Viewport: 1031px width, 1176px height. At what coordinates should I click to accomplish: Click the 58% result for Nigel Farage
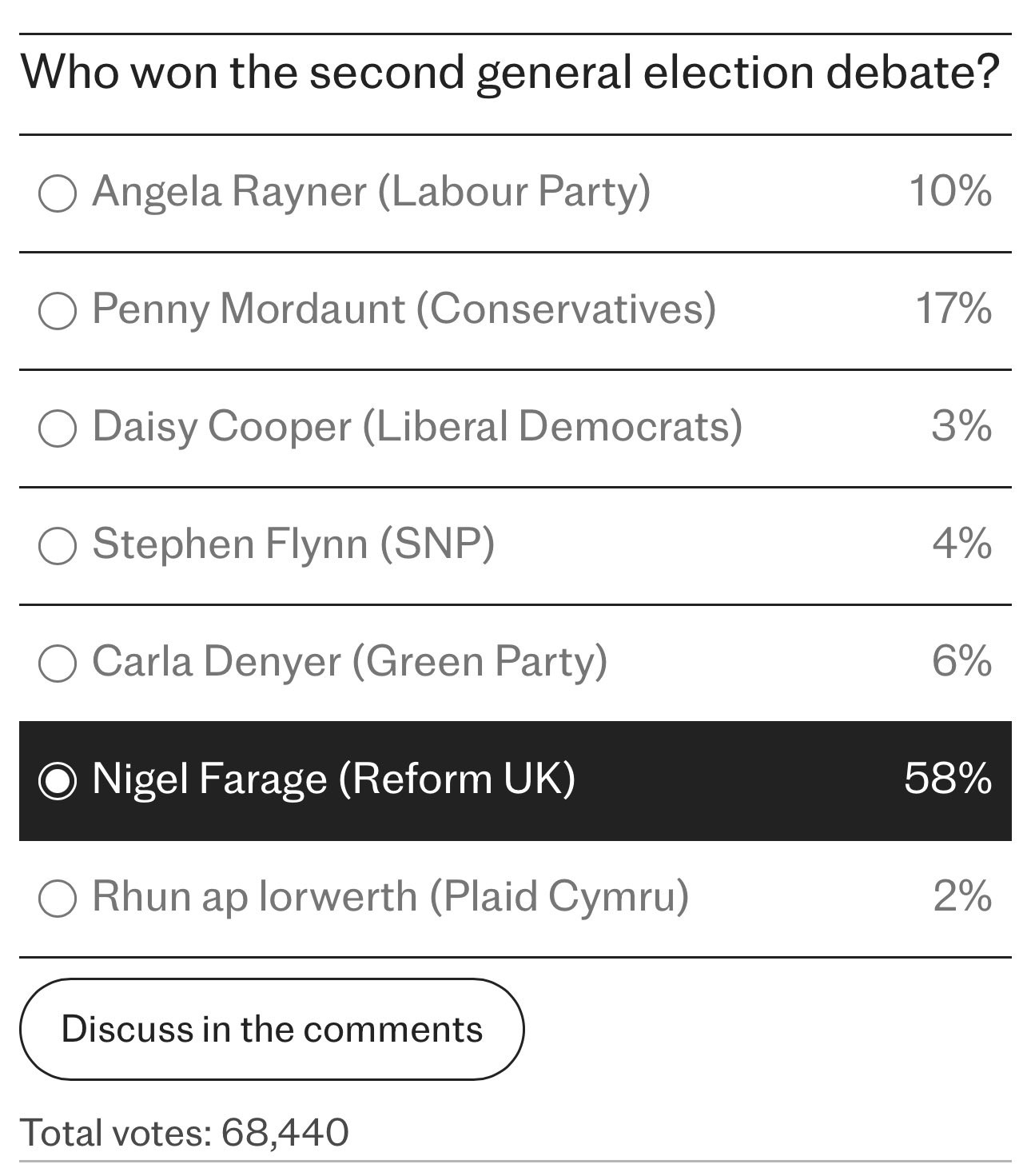click(x=948, y=779)
